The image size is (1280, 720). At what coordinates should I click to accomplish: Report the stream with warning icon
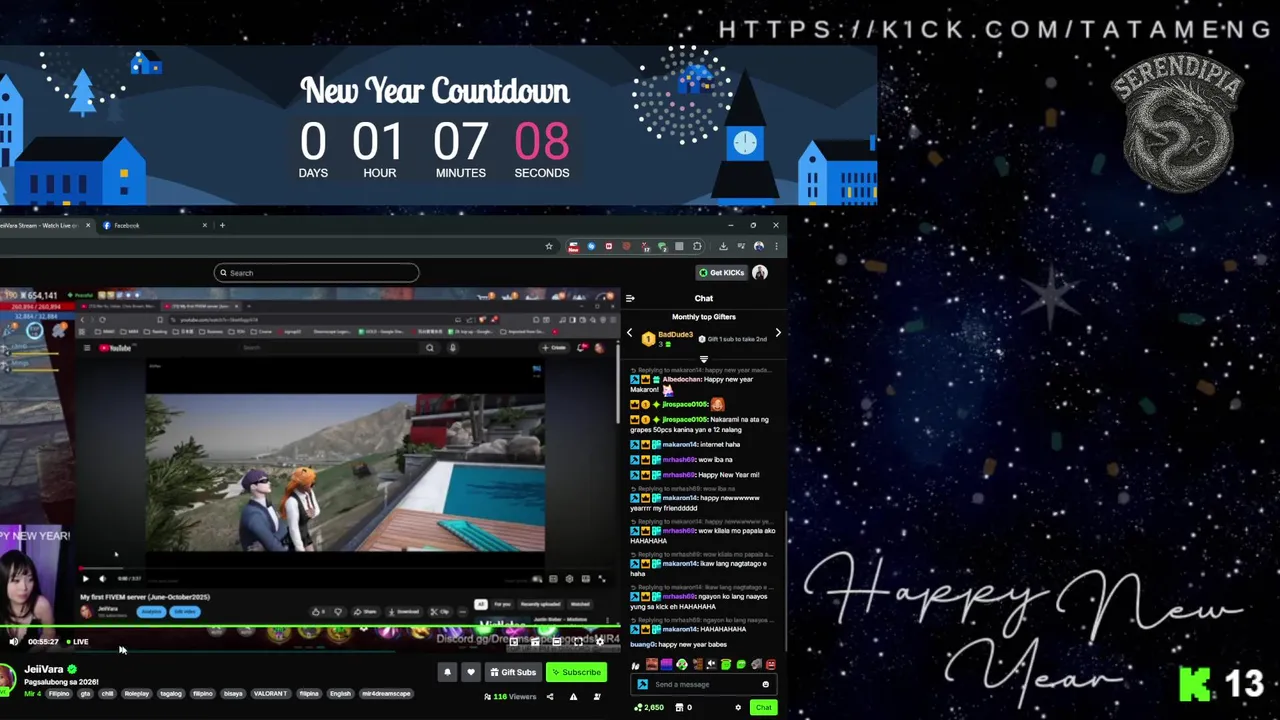coord(573,697)
